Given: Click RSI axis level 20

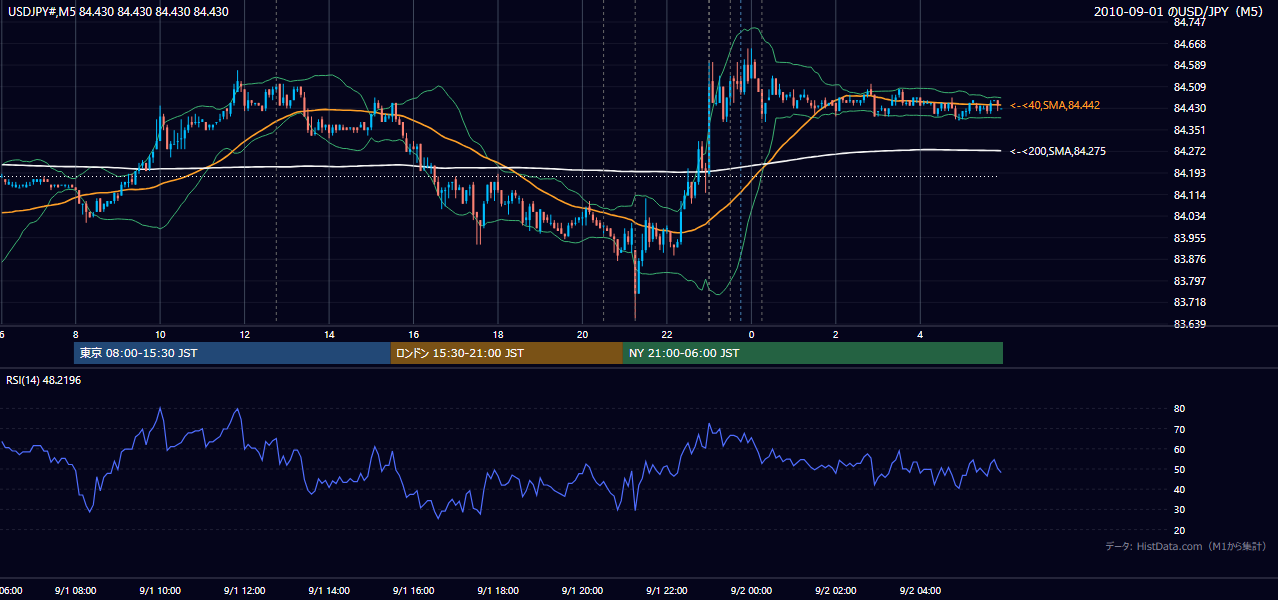Looking at the screenshot, I should 1179,531.
